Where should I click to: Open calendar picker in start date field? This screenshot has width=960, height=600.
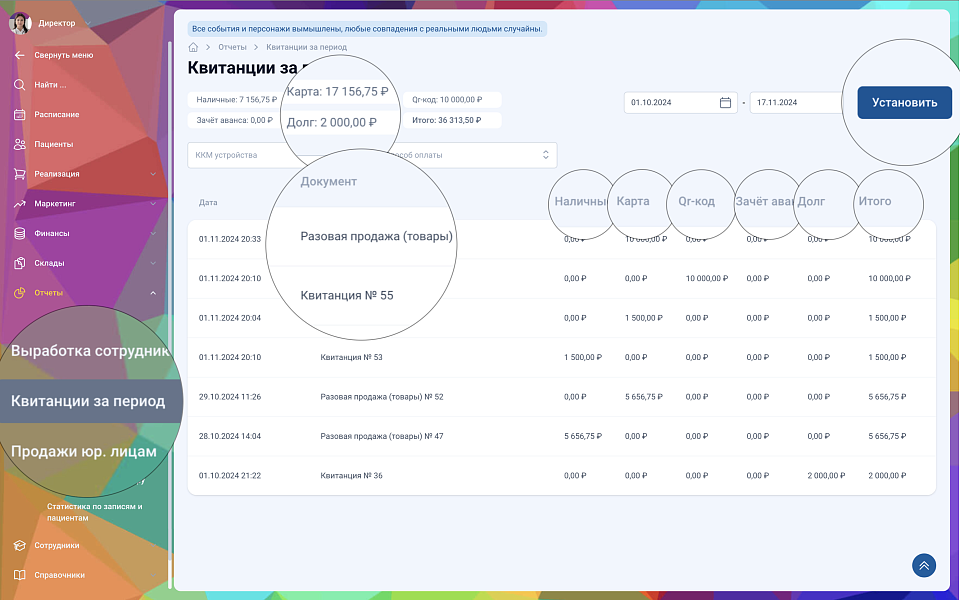click(726, 103)
